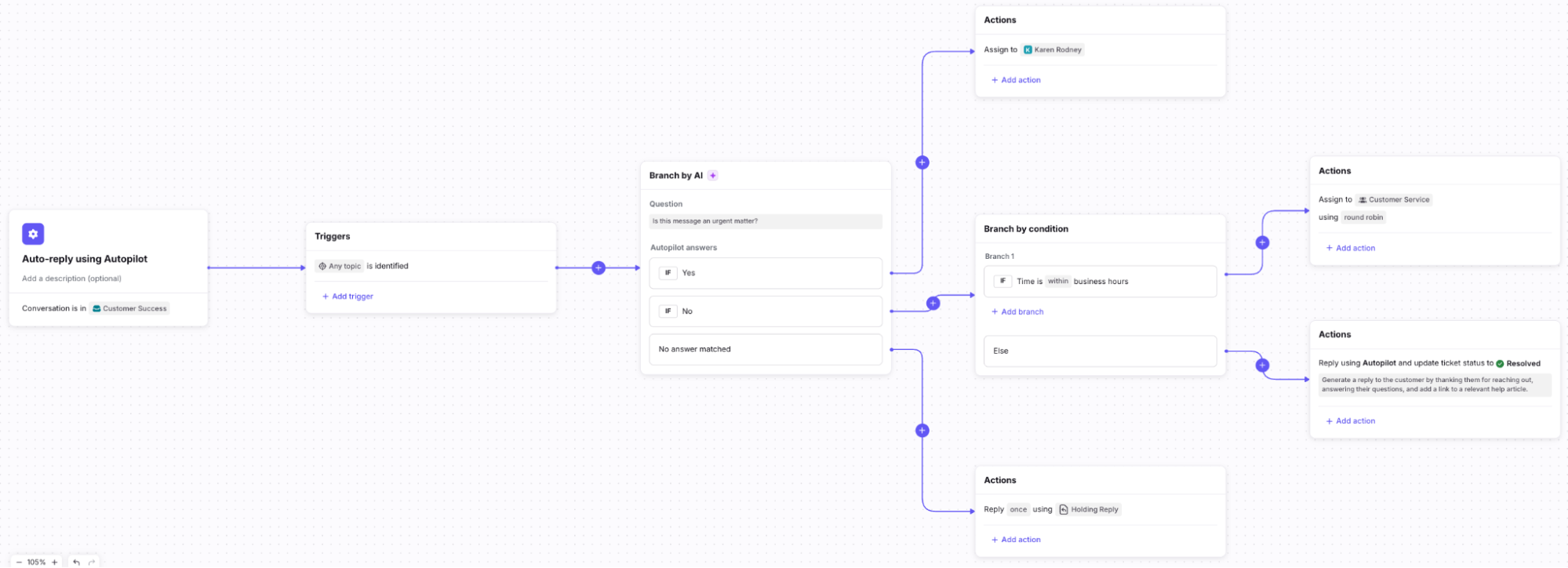The width and height of the screenshot is (1568, 568).
Task: Add step on No answer matched connector
Action: point(922,431)
